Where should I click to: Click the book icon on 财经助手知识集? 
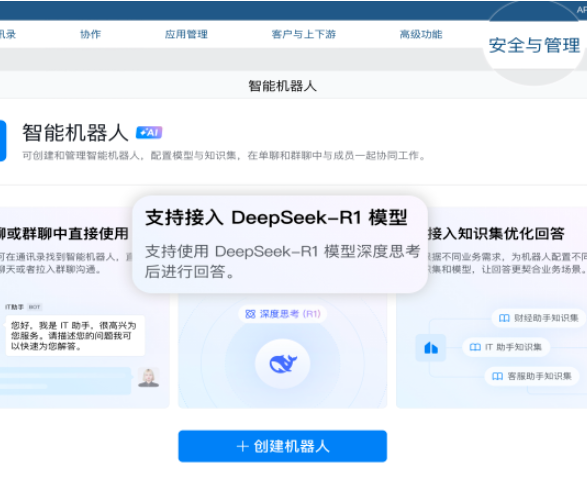504,318
